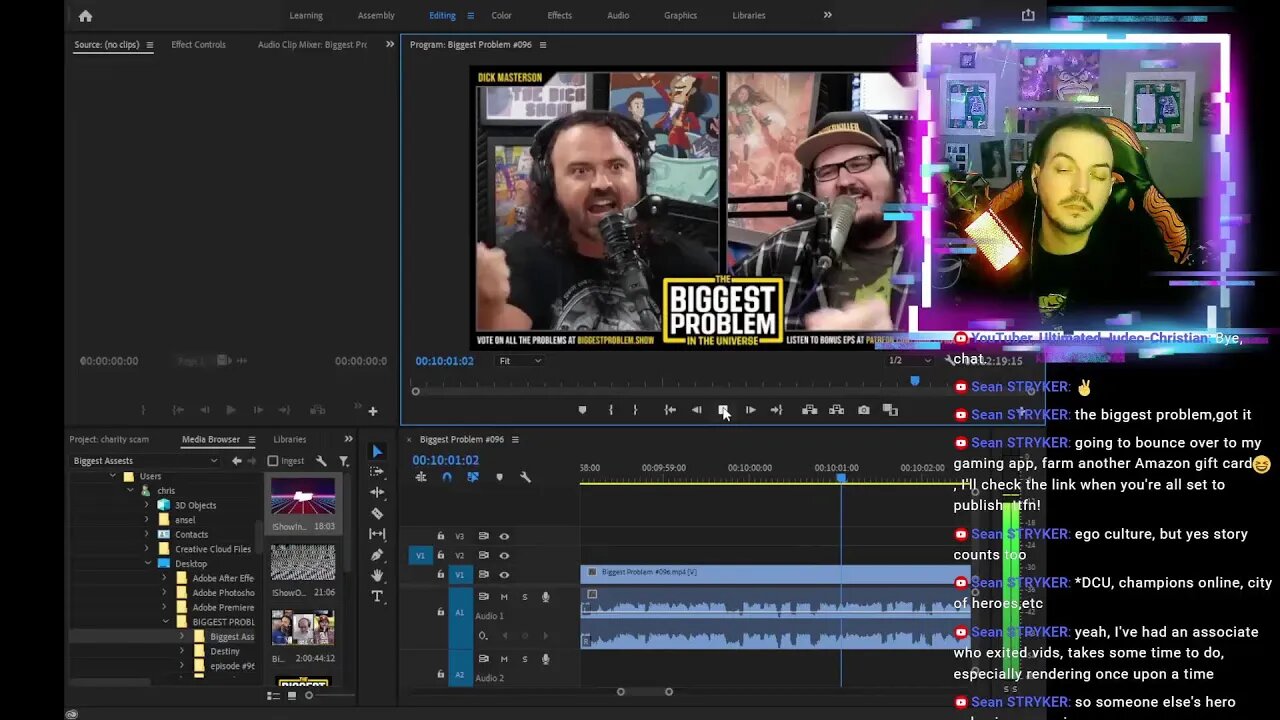Select the Hand tool

377,575
